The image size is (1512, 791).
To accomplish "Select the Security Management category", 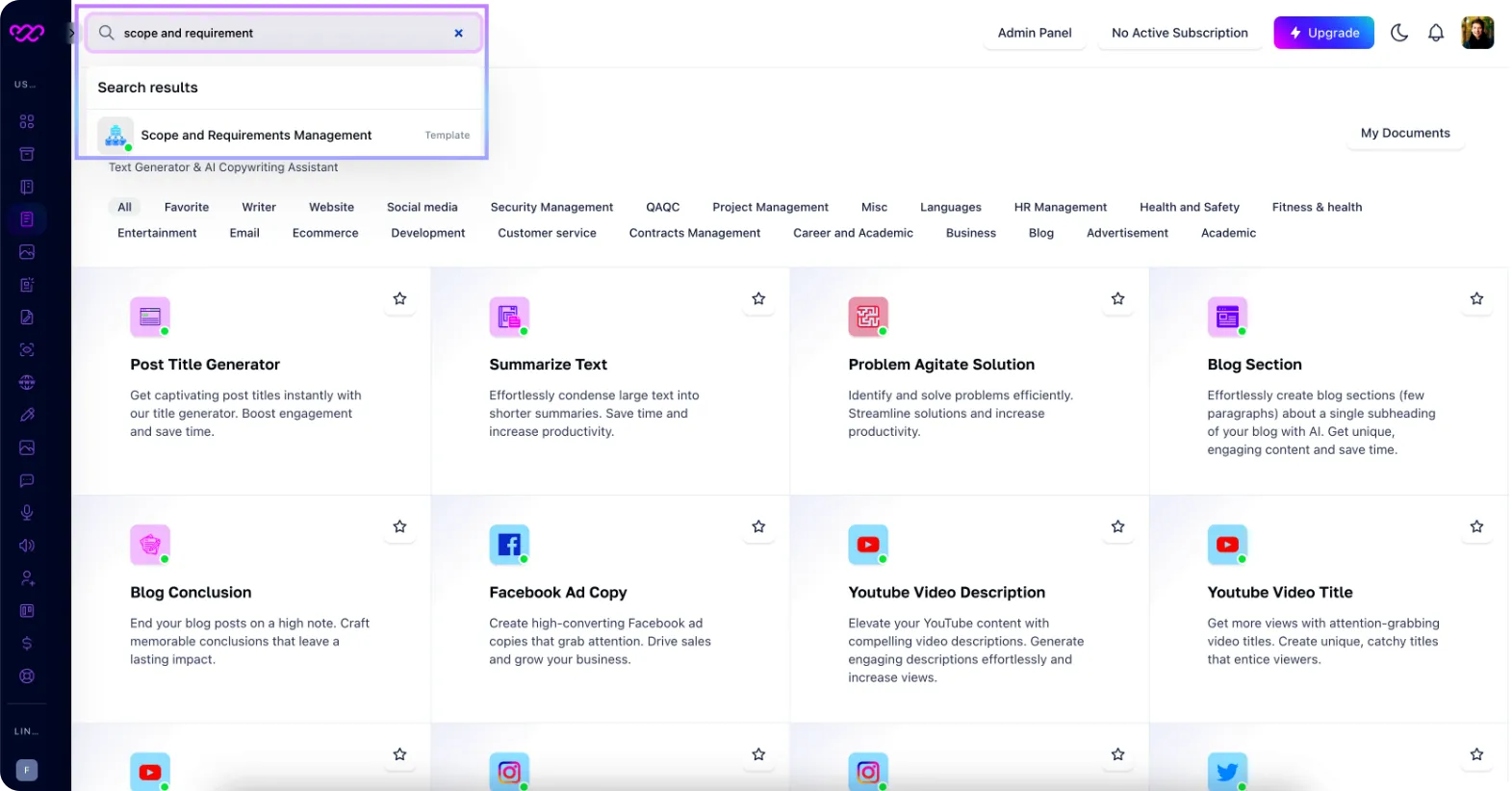I will 551,207.
